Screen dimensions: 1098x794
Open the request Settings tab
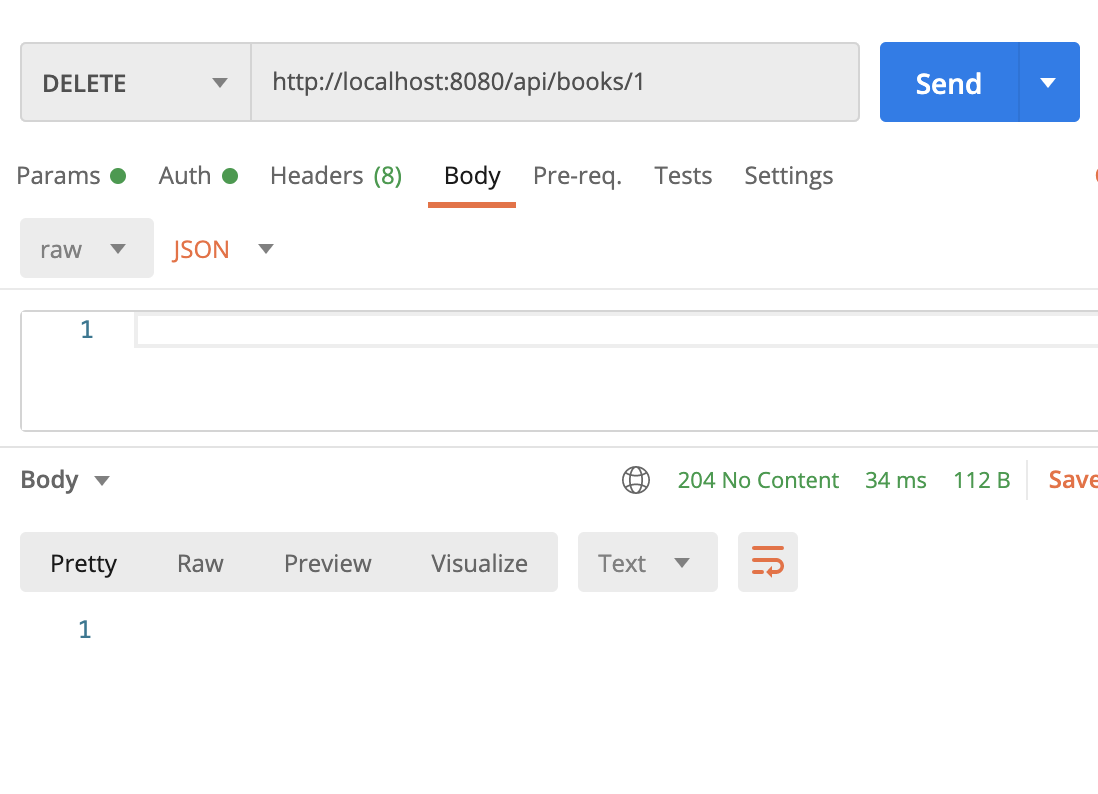pos(788,176)
